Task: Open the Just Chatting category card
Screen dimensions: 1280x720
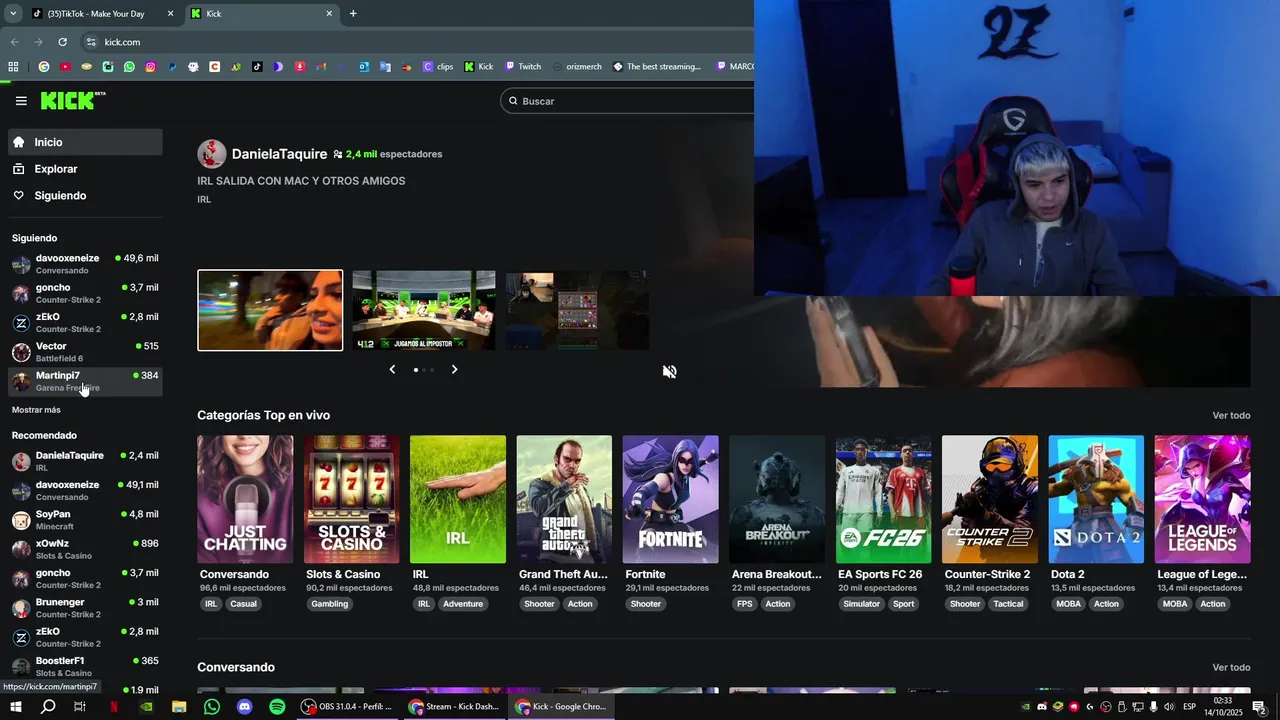Action: (x=245, y=499)
